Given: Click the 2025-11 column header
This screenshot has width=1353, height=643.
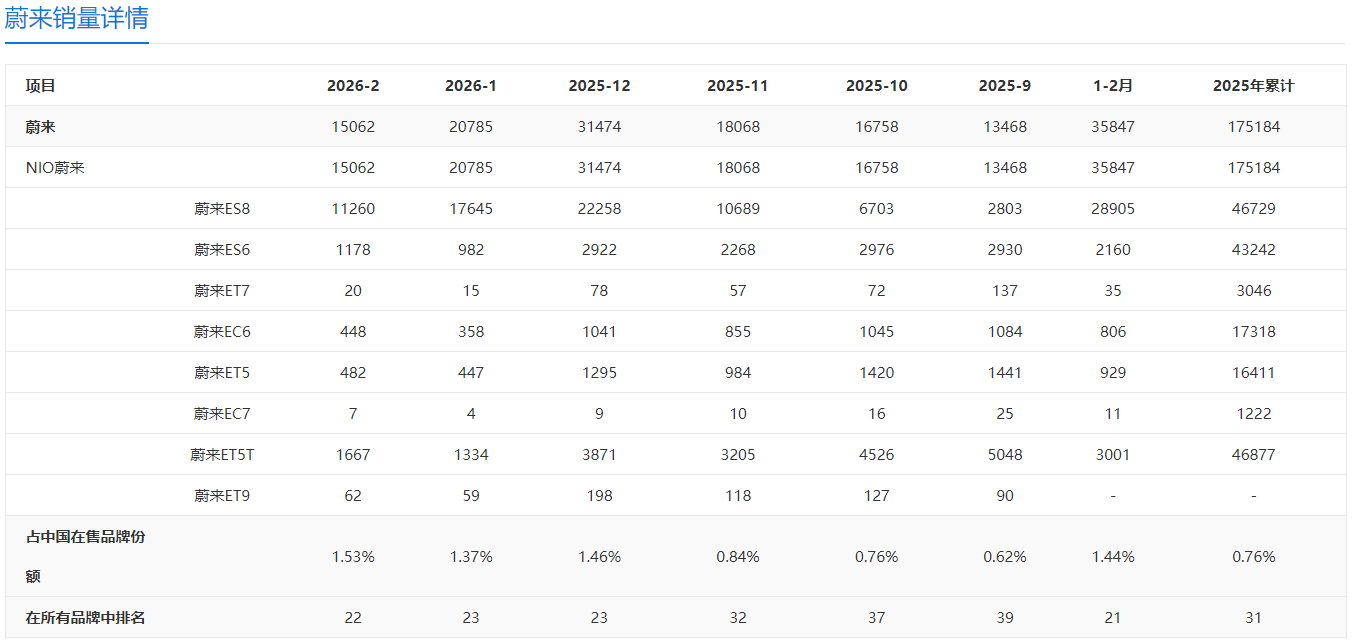Looking at the screenshot, I should pos(738,86).
